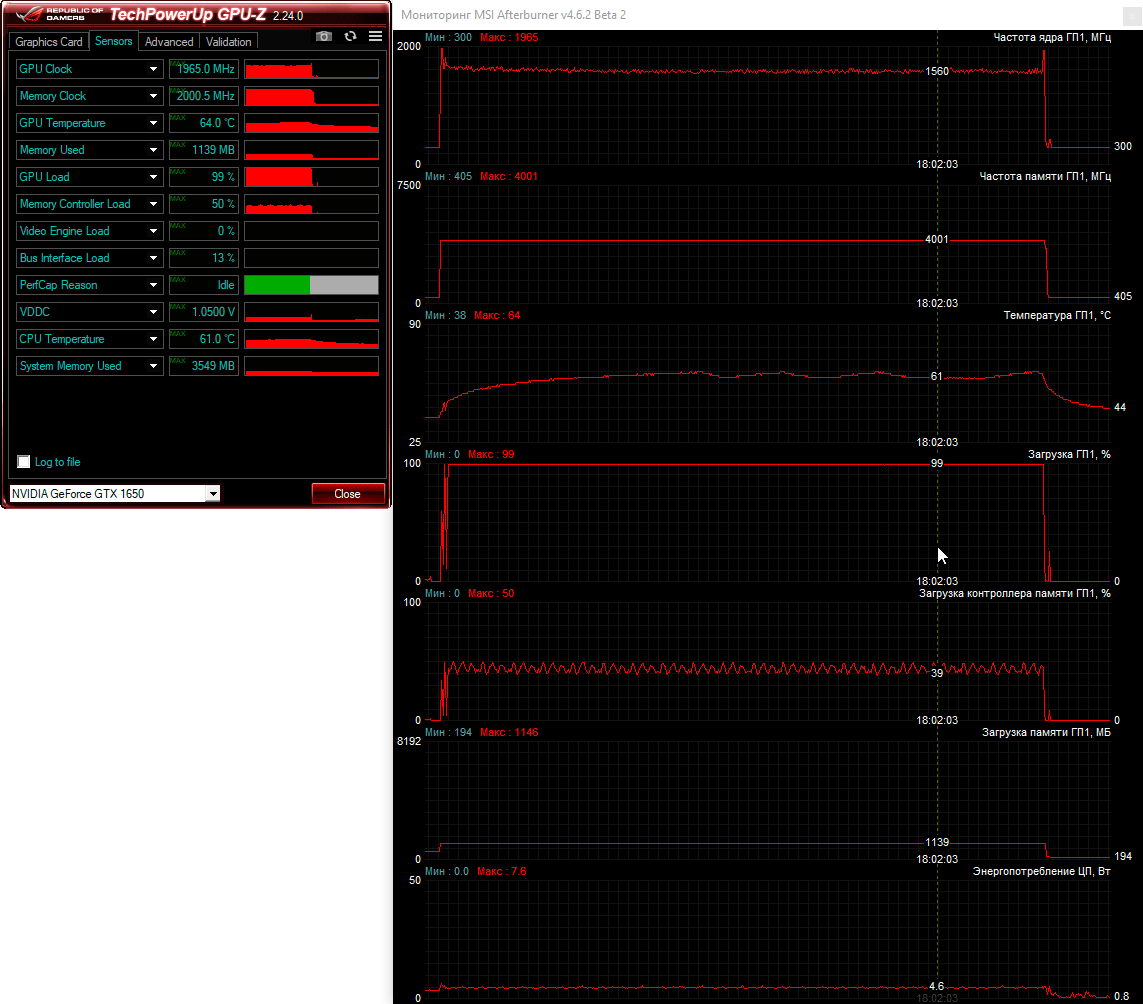The image size is (1143, 1004).
Task: Open the NVIDIA GeForce GTX 1650 selector
Action: 114,494
